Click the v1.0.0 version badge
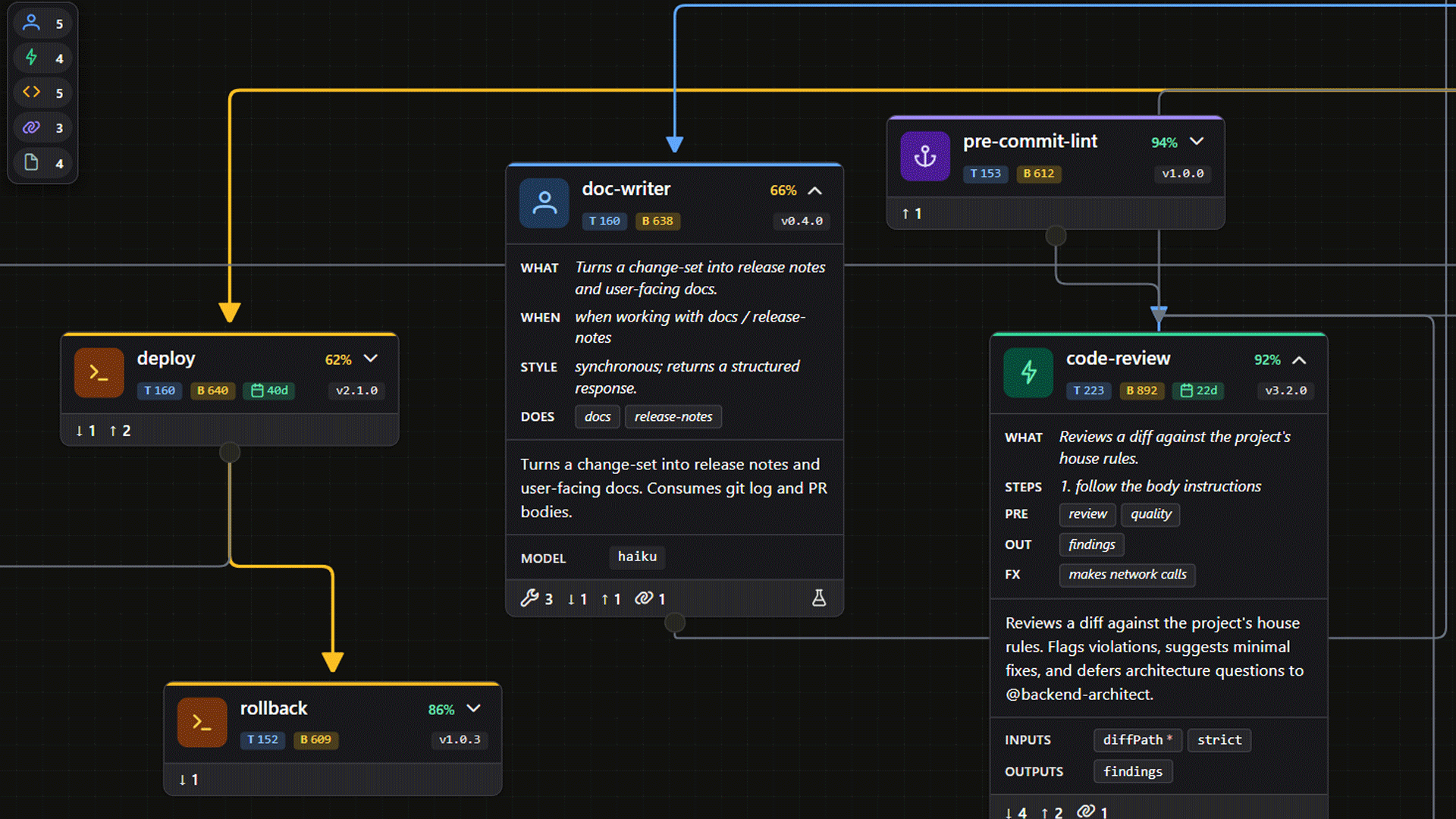The width and height of the screenshot is (1456, 819). coord(1183,174)
